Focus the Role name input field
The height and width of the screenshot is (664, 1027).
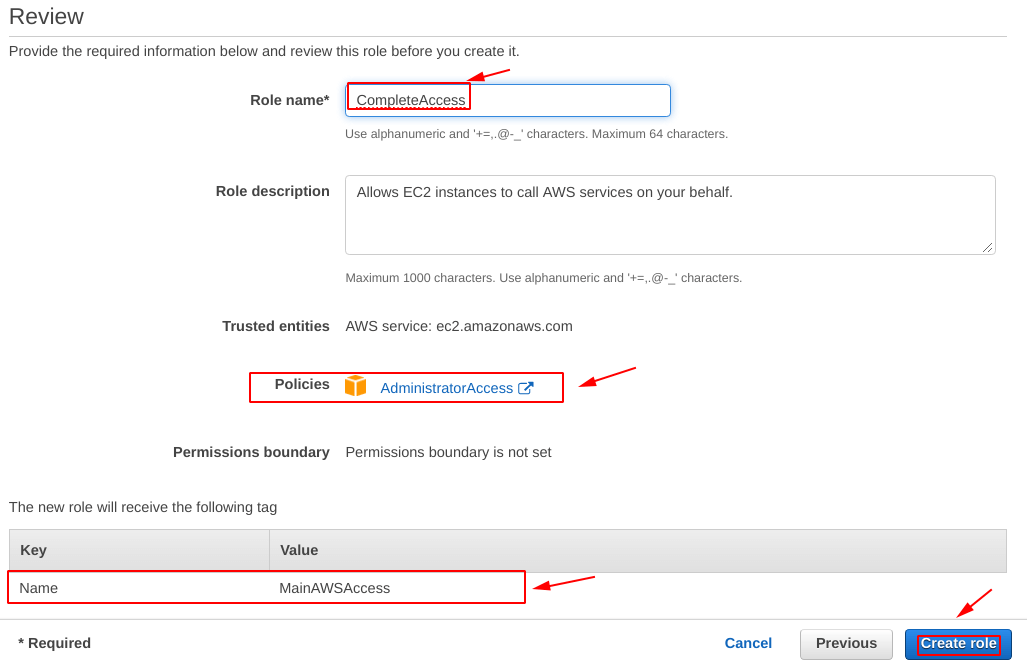pyautogui.click(x=508, y=100)
